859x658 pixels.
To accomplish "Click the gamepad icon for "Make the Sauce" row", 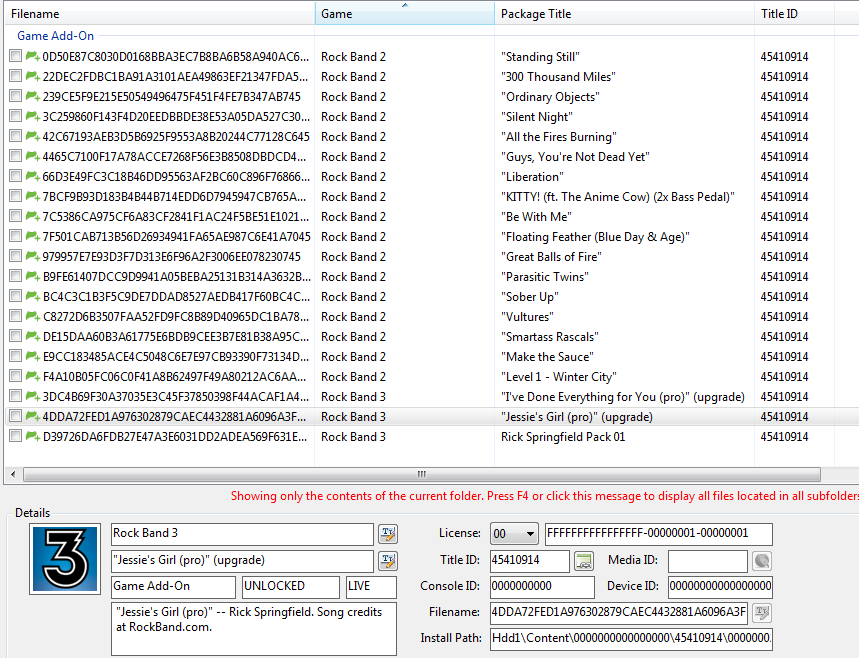I will point(32,357).
